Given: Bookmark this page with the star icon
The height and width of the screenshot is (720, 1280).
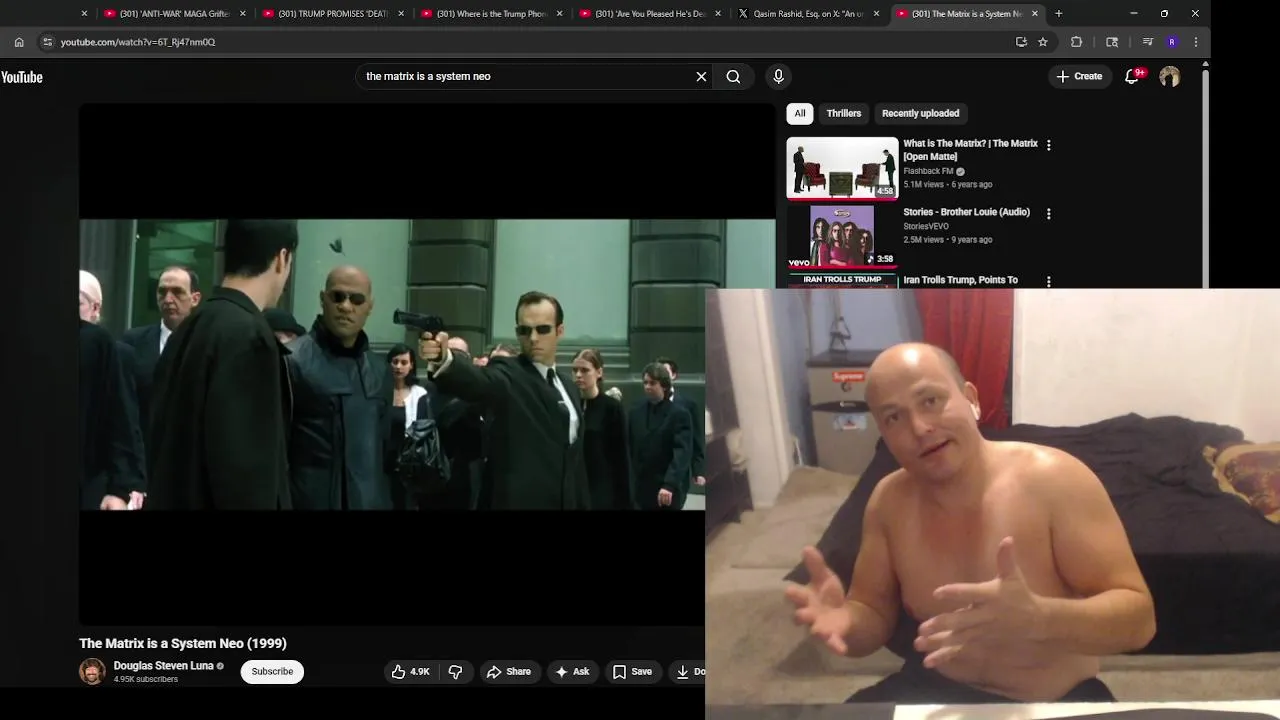Looking at the screenshot, I should (x=1043, y=42).
